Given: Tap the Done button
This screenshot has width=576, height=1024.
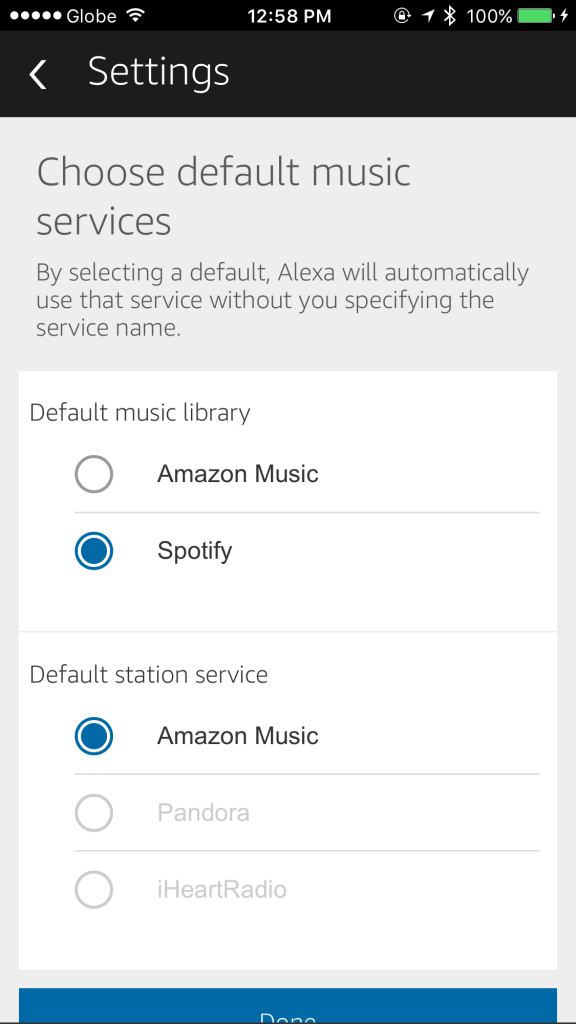Looking at the screenshot, I should click(288, 1006).
